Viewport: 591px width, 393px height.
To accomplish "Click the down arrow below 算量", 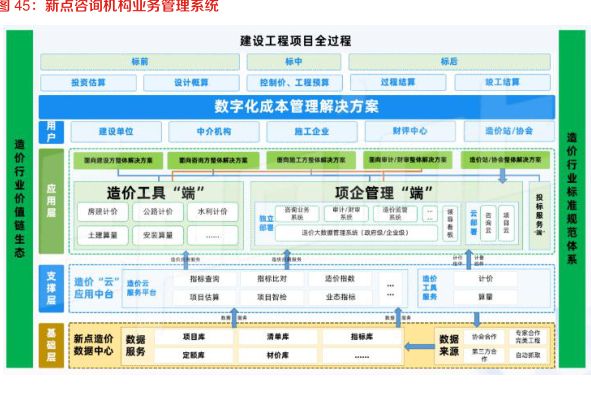I will 477,319.
